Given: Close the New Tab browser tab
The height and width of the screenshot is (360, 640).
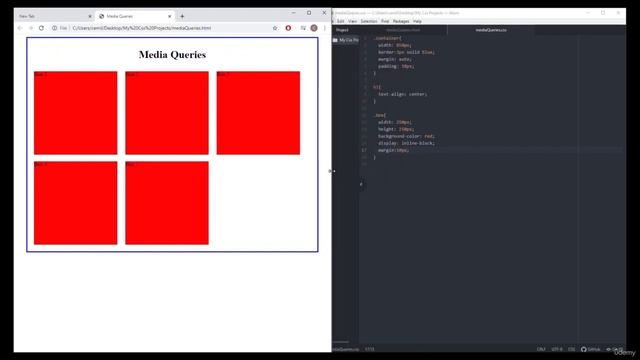Looking at the screenshot, I should pos(90,16).
